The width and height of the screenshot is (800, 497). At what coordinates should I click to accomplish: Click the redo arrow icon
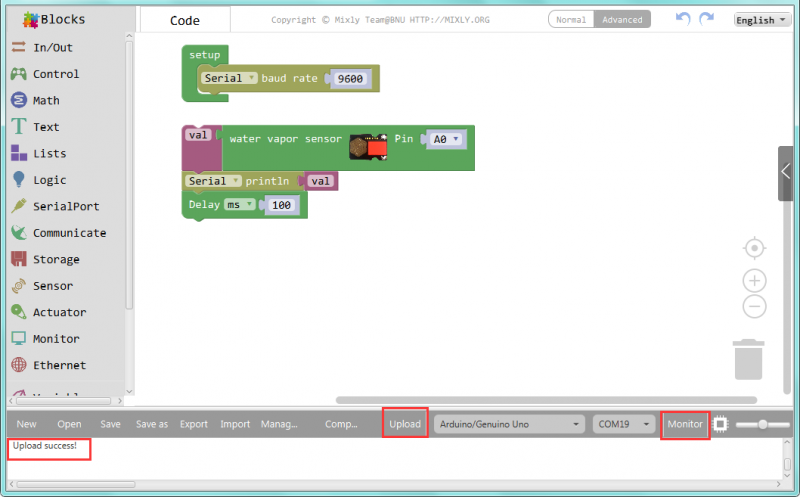(707, 19)
